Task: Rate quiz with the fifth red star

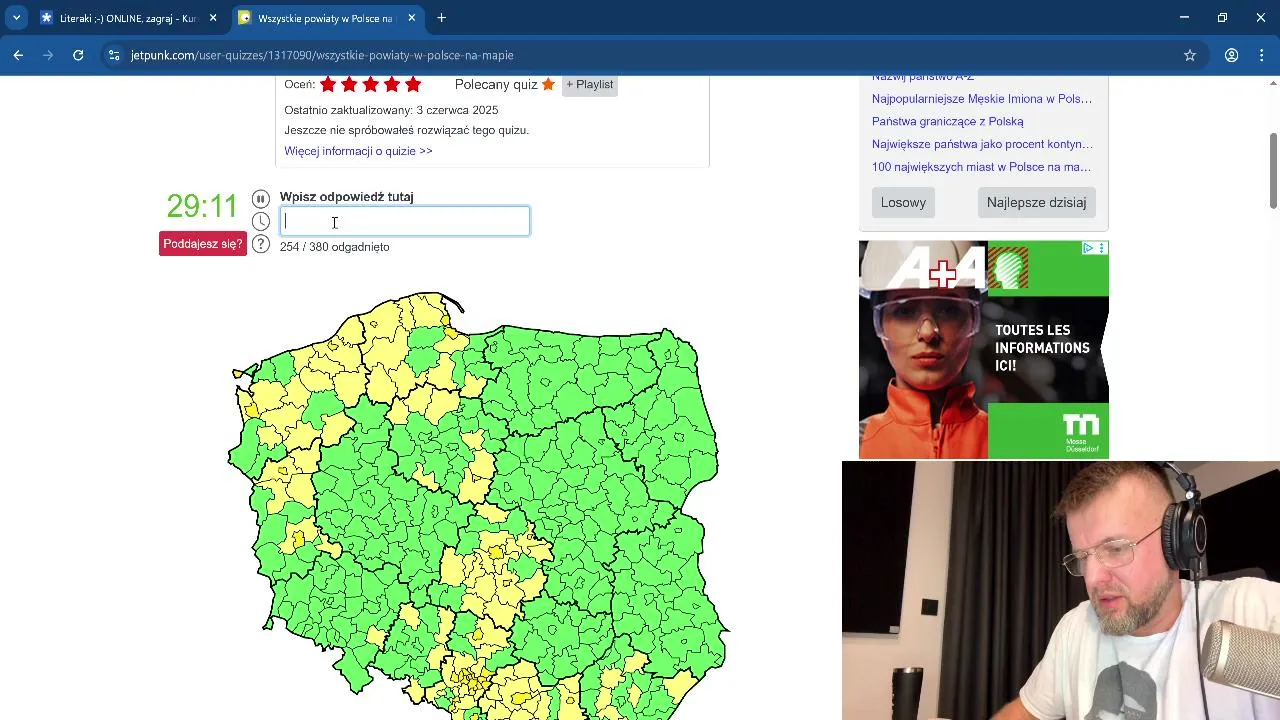Action: (x=413, y=85)
